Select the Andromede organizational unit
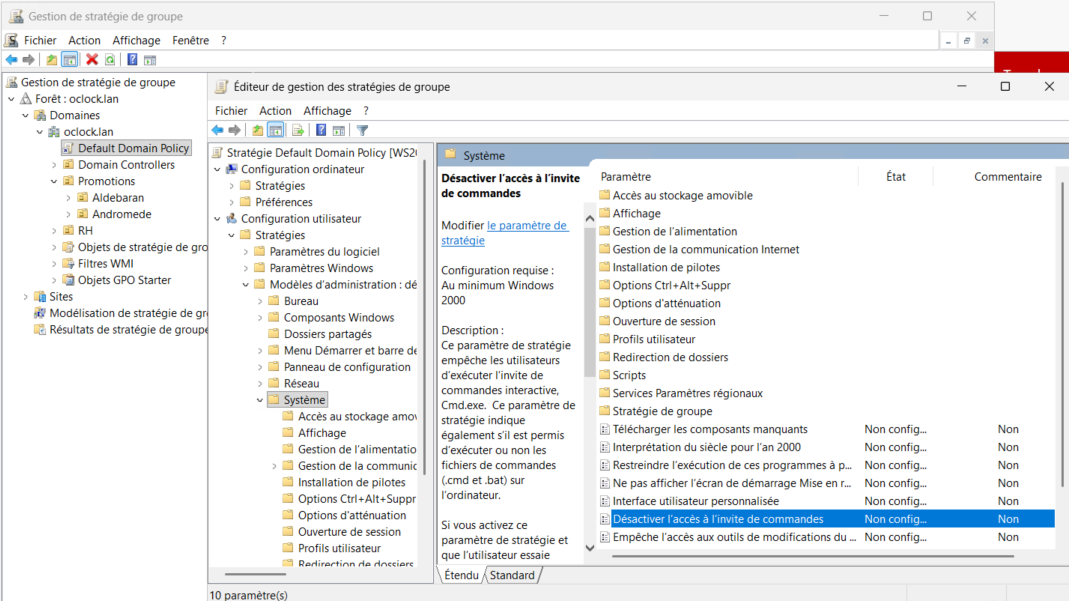Image resolution: width=1069 pixels, height=601 pixels. tap(121, 214)
